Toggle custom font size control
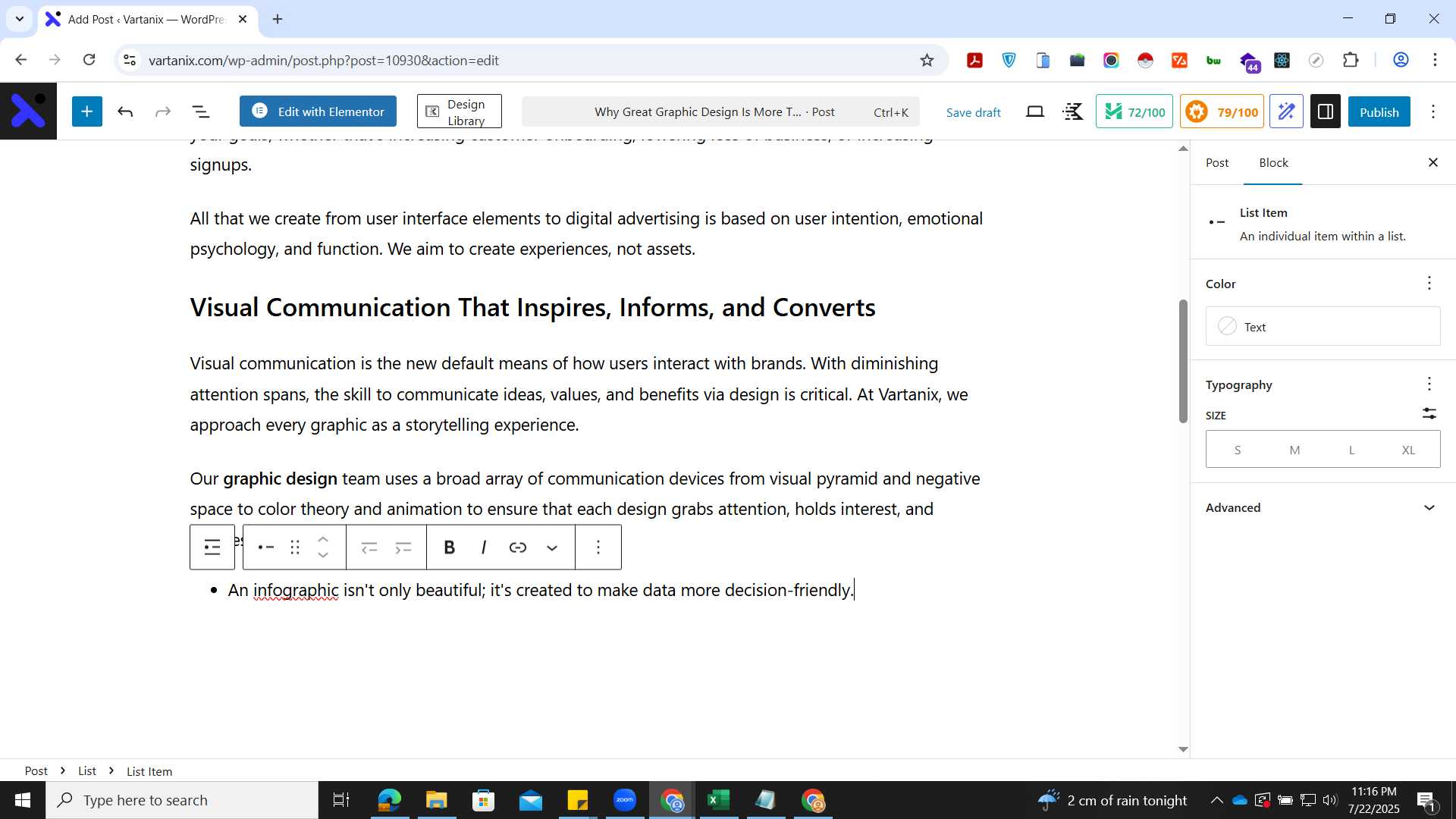1456x819 pixels. coord(1429,414)
